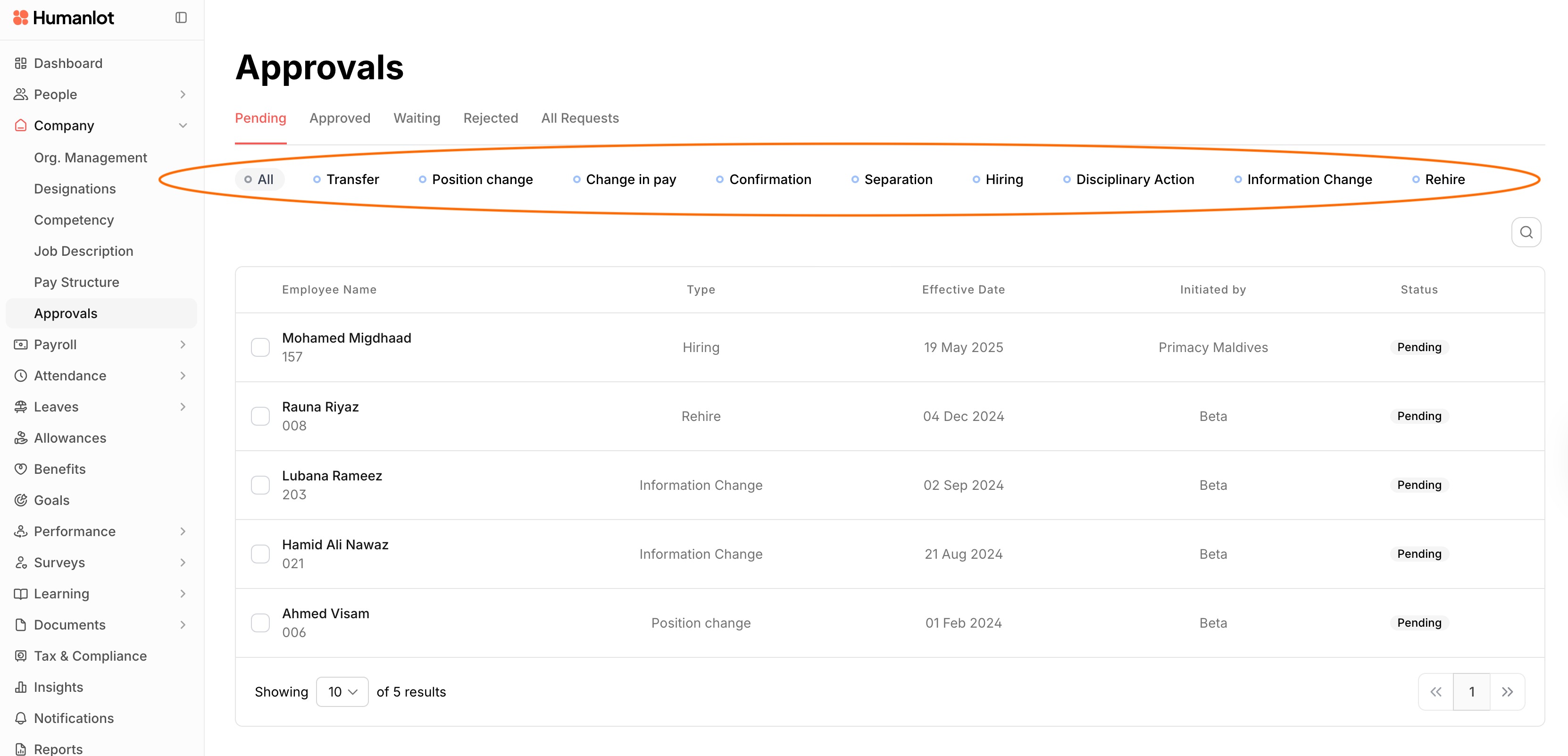
Task: Open Pay Structure in sidebar
Action: pyautogui.click(x=77, y=282)
